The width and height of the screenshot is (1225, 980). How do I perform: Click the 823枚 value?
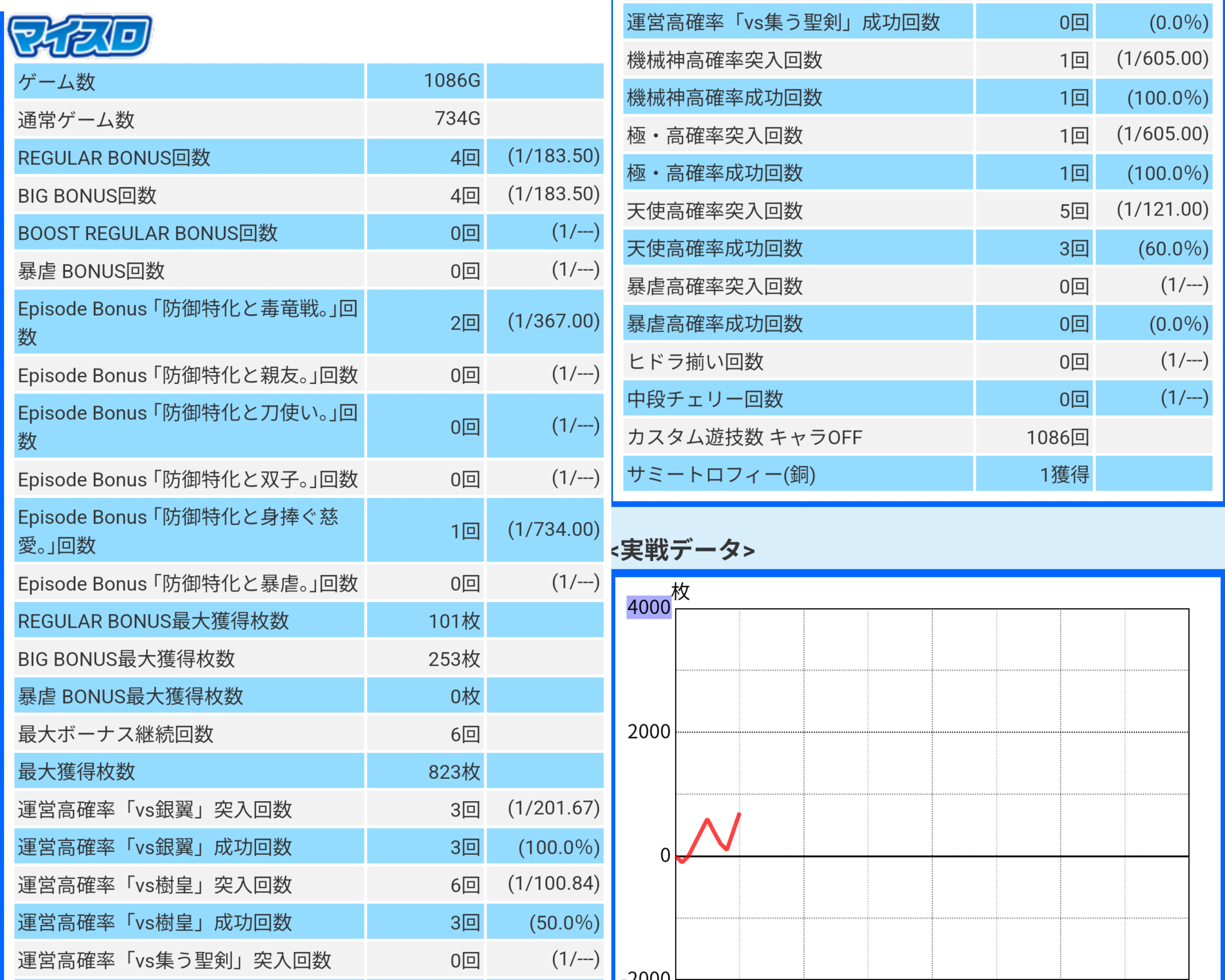[454, 772]
